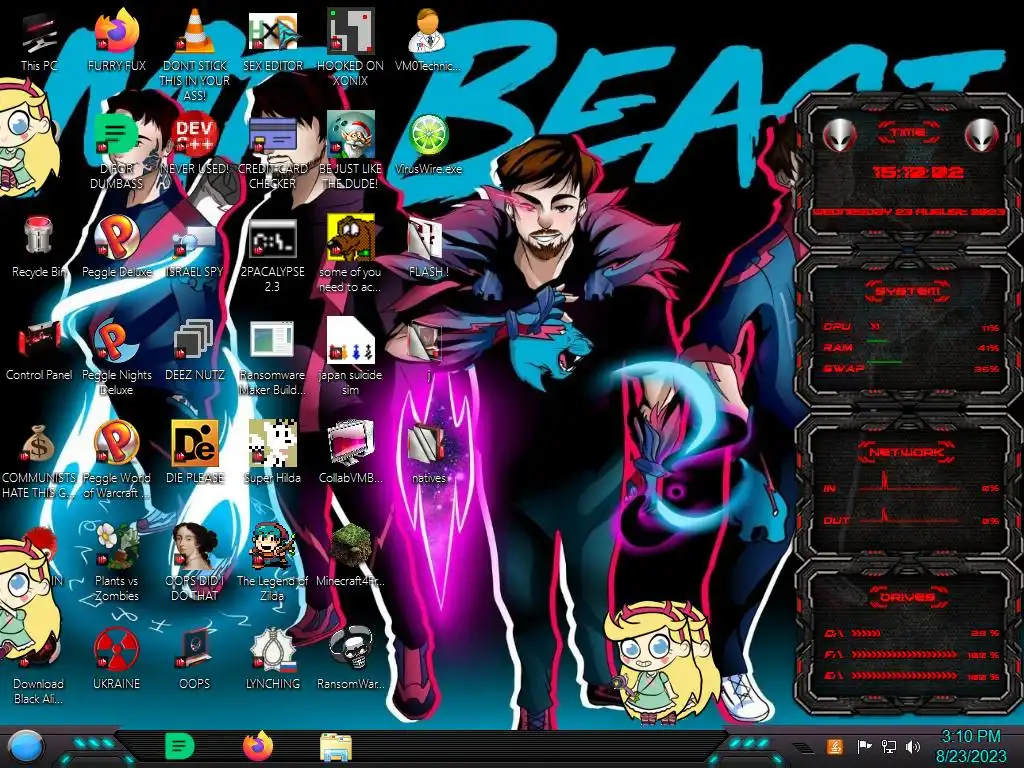The height and width of the screenshot is (768, 1024).
Task: Click the COMMUNISTS HATE THIS money bag icon
Action: (39, 461)
